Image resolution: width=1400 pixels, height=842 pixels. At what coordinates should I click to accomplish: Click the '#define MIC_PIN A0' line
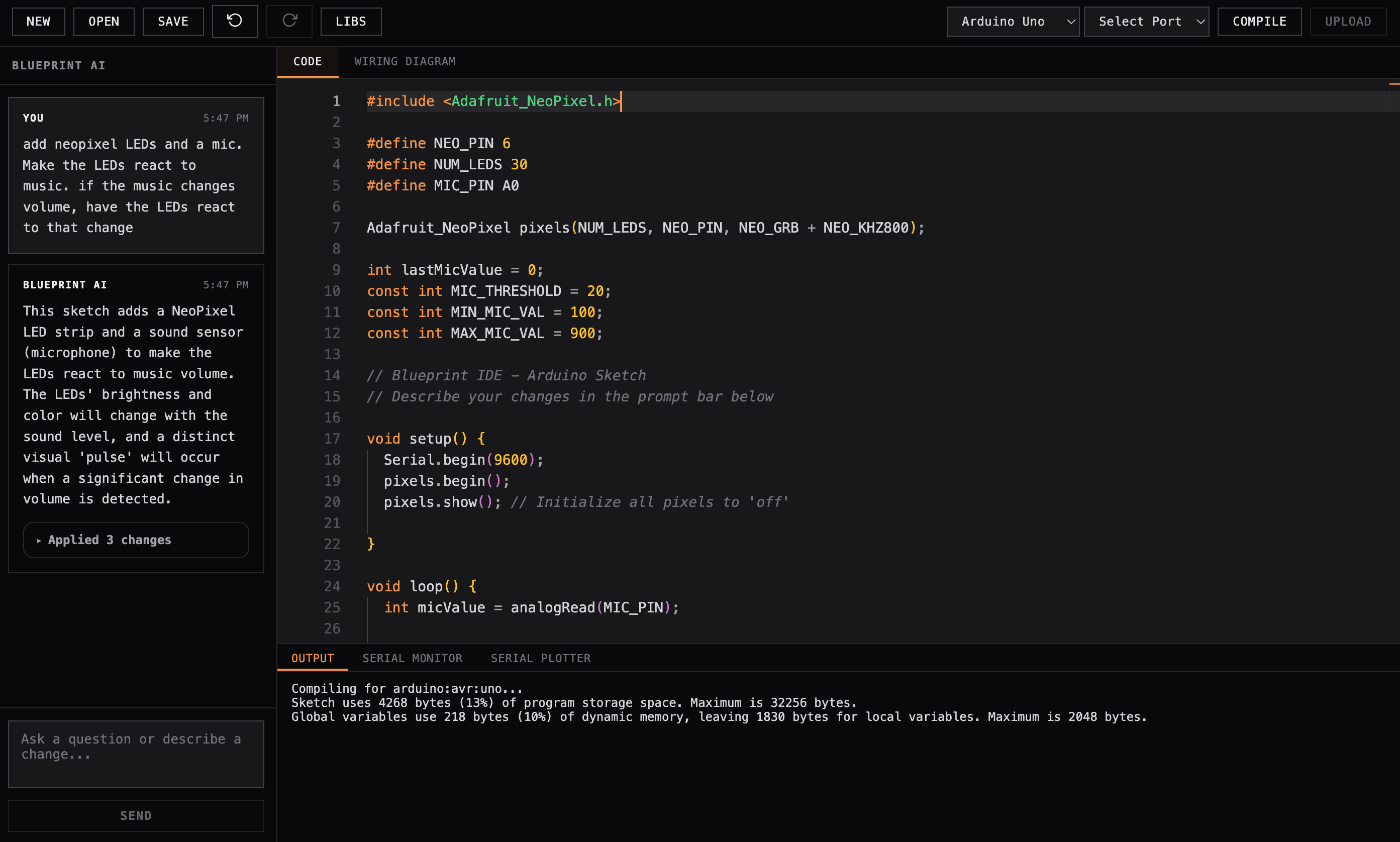[443, 185]
